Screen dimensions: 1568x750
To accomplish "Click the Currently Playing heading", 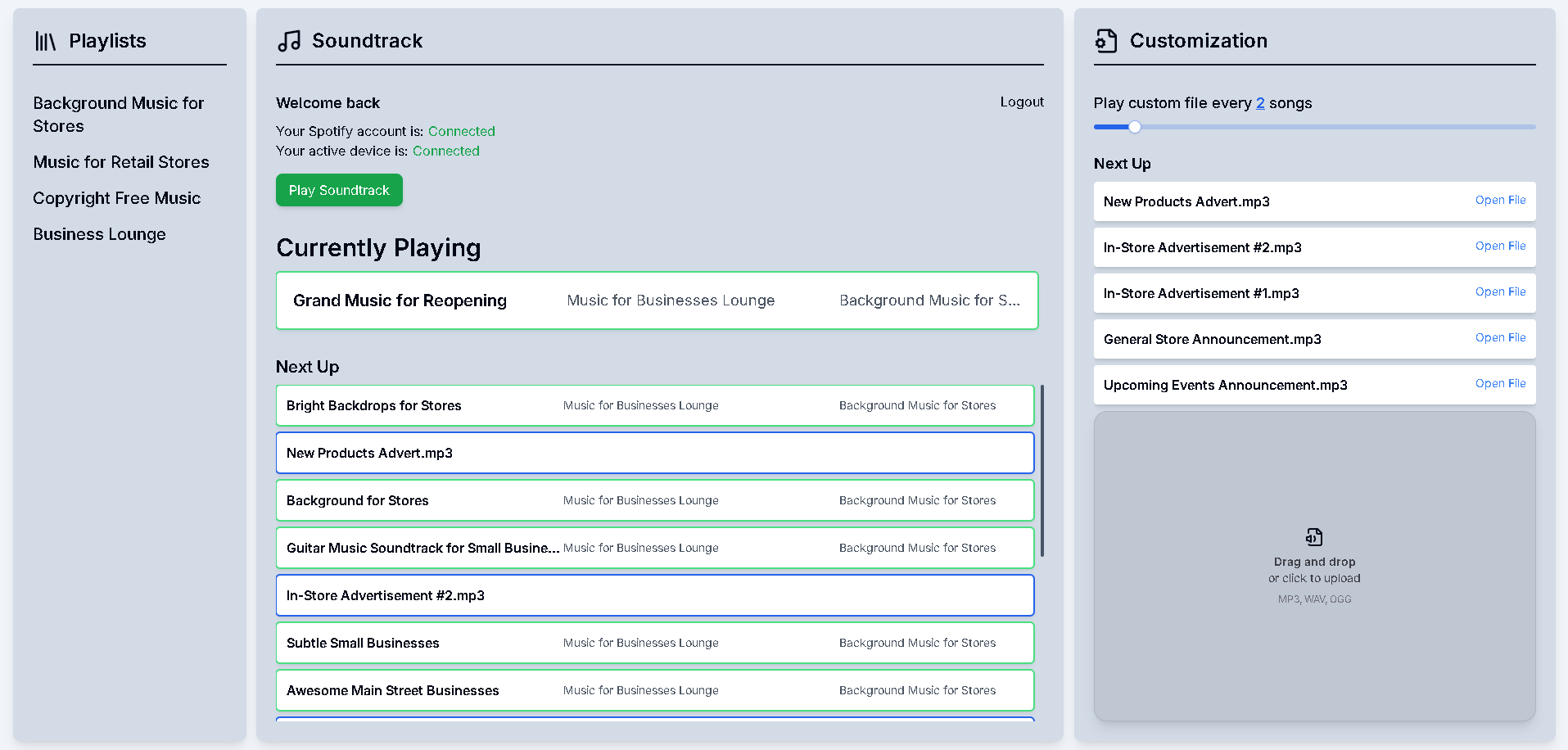I will (378, 248).
